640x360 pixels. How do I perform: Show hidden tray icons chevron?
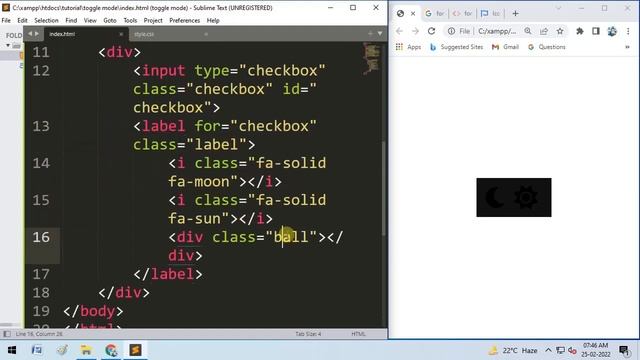point(548,350)
